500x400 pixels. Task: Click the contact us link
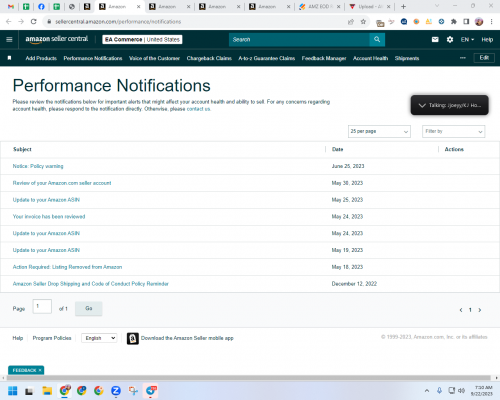click(198, 109)
